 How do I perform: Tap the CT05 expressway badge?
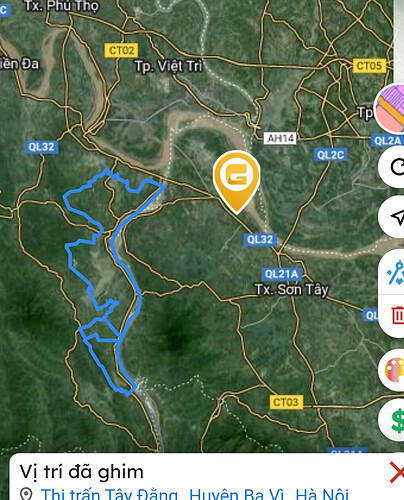click(x=369, y=66)
